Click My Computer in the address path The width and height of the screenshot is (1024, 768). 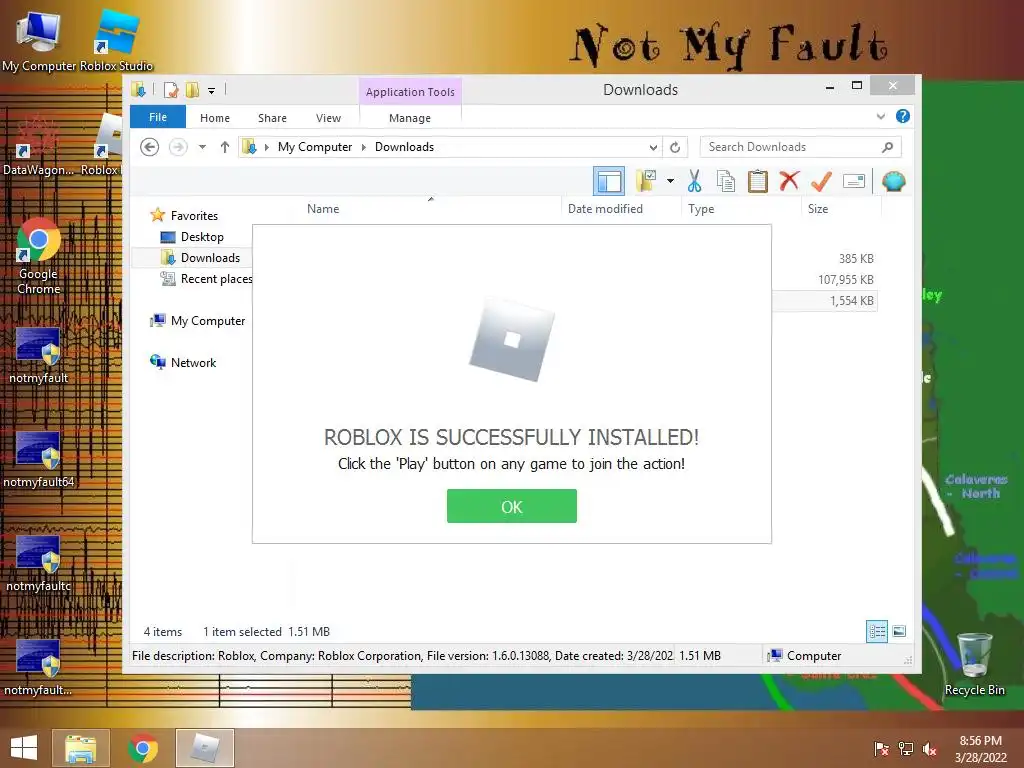coord(315,147)
